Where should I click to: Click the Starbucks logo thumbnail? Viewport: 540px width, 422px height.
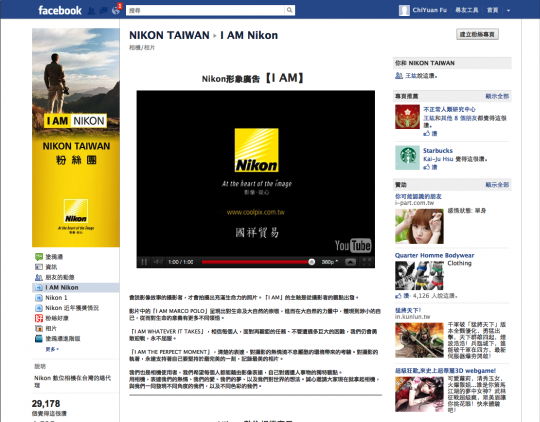pyautogui.click(x=407, y=158)
